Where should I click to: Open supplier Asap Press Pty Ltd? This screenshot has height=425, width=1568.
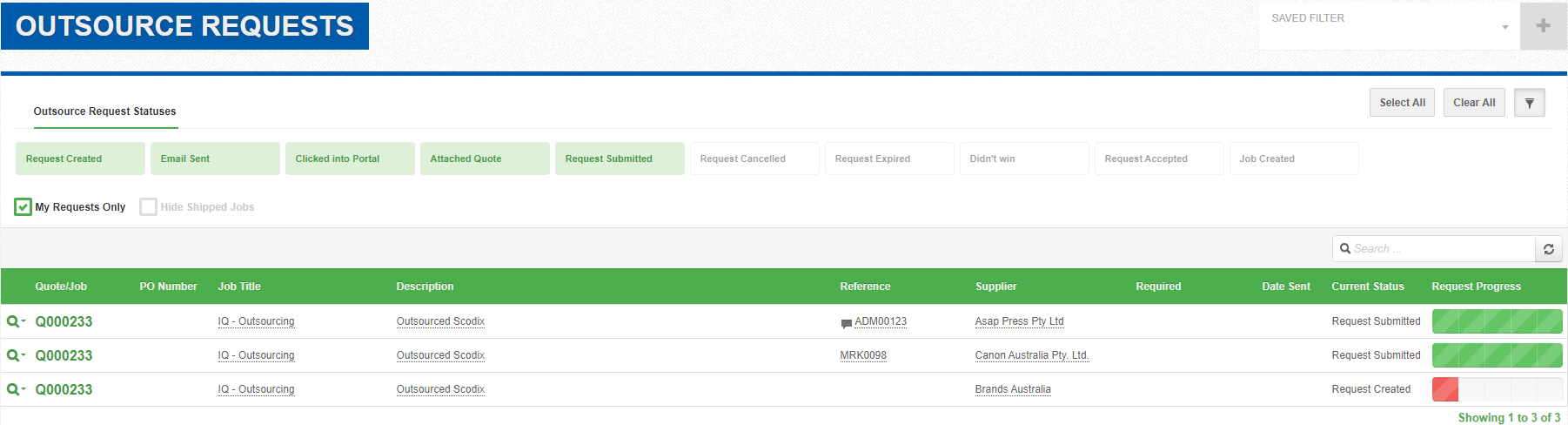point(1019,321)
